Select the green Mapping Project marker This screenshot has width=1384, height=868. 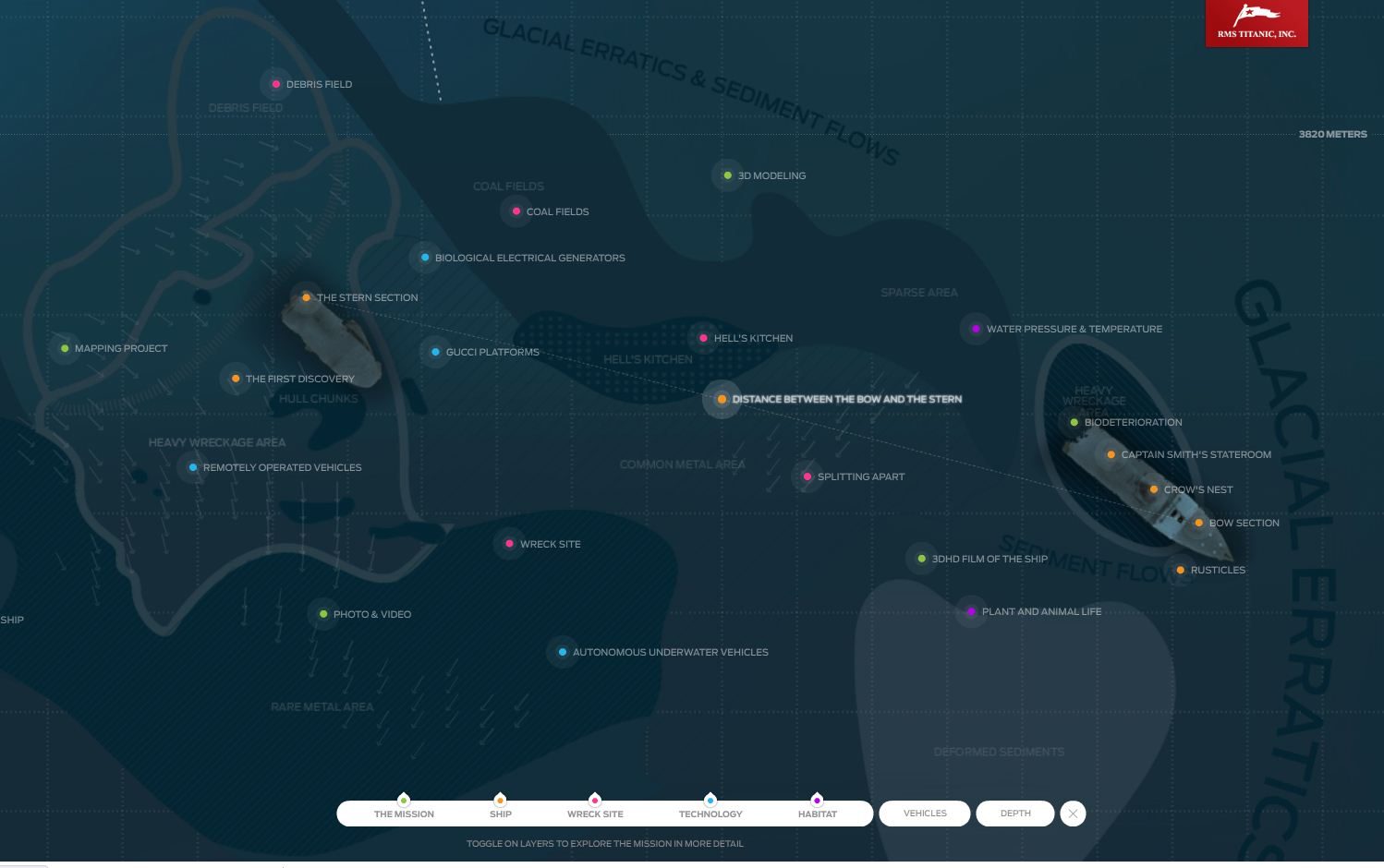pyautogui.click(x=64, y=348)
